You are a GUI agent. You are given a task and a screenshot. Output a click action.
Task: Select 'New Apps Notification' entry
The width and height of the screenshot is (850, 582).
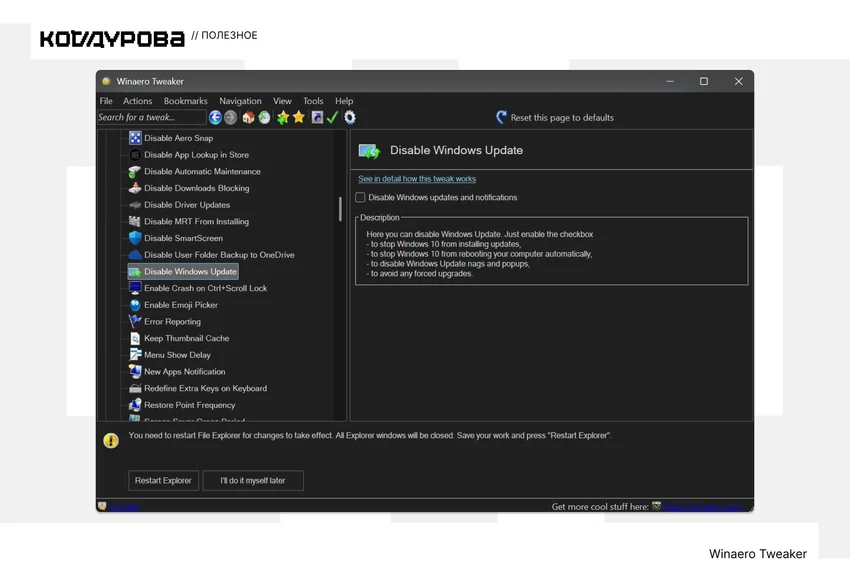(184, 371)
